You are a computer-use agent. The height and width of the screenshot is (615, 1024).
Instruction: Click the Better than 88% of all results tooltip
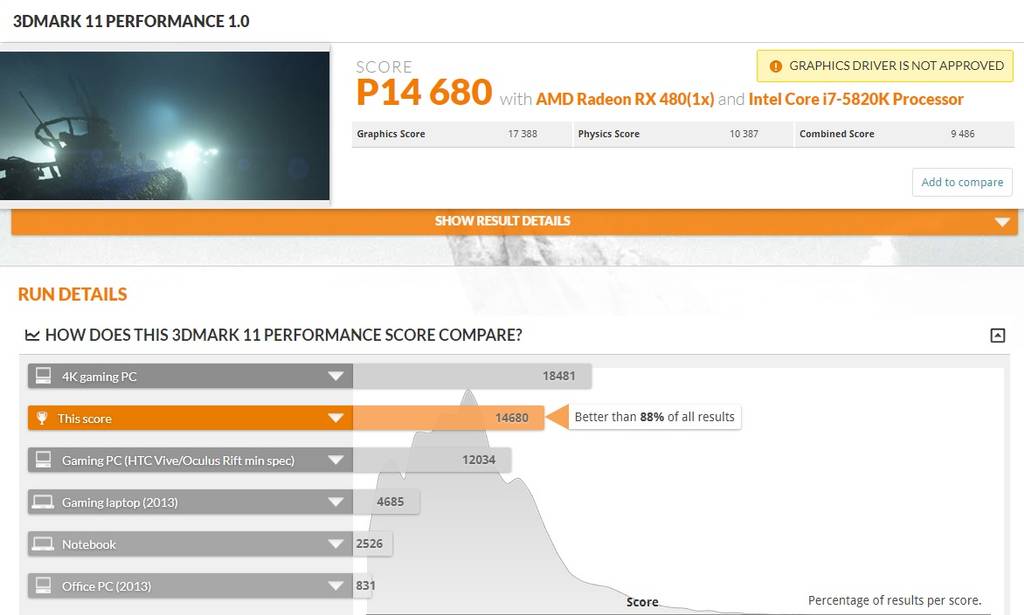[x=654, y=417]
